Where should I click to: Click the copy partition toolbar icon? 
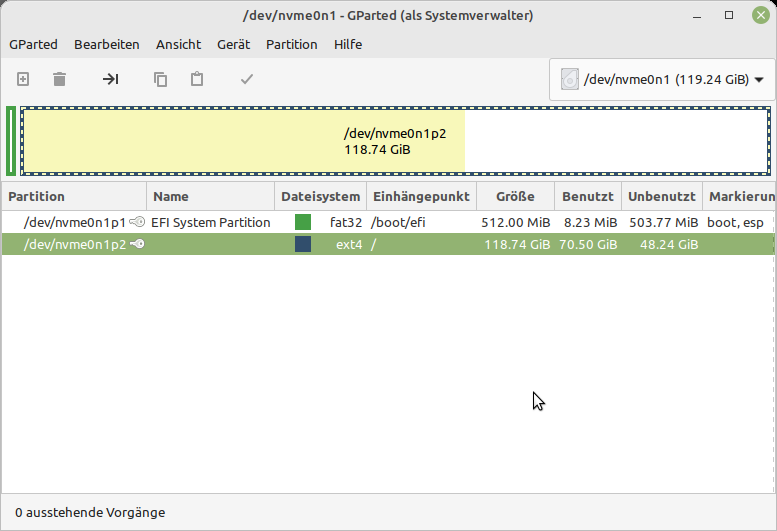coord(160,79)
